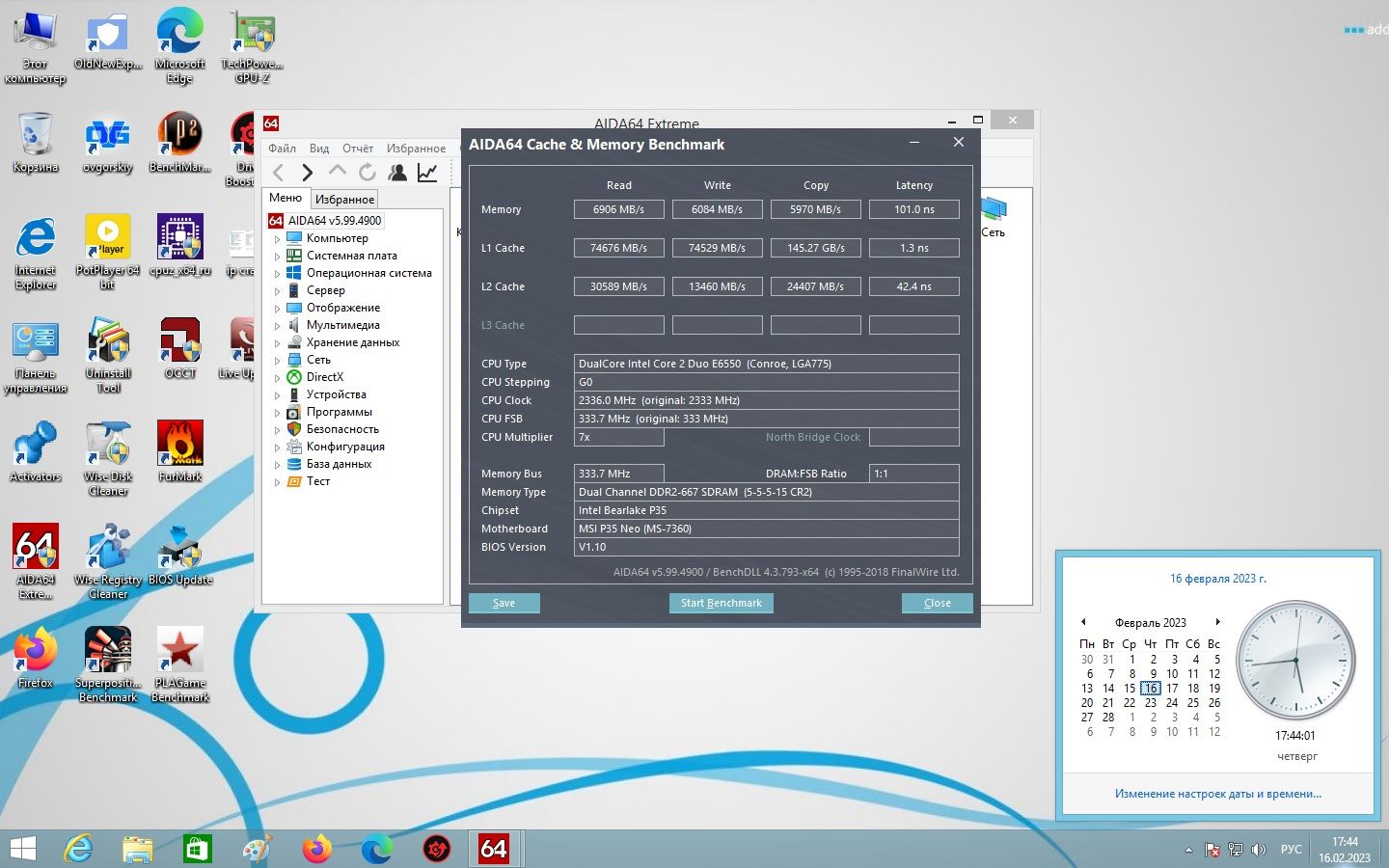Screen dimensions: 1389x868
Task: Click the Close button in benchmark dialog
Action: click(937, 603)
